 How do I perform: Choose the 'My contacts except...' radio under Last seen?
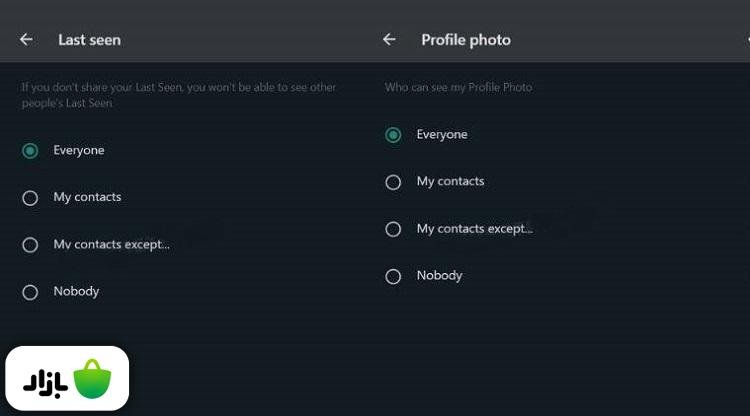[30, 245]
